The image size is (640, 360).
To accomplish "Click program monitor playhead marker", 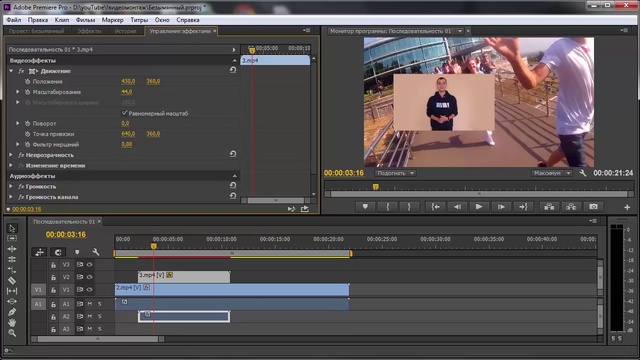I will pos(376,187).
